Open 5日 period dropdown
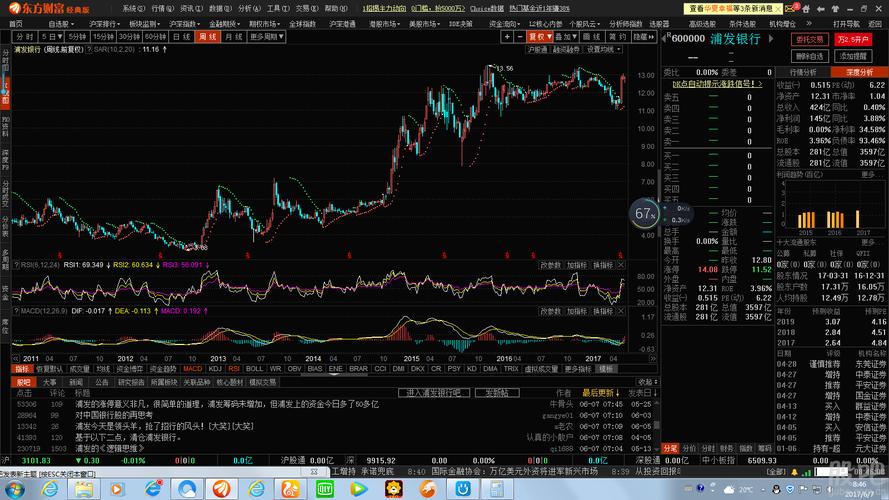The image size is (889, 500). (x=51, y=37)
